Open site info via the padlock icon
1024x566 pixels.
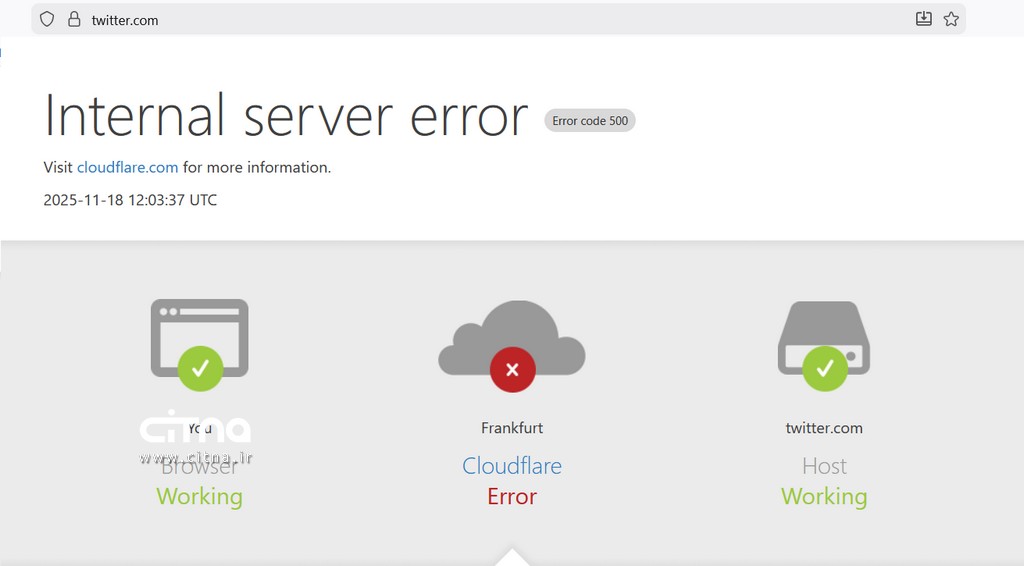coord(73,19)
